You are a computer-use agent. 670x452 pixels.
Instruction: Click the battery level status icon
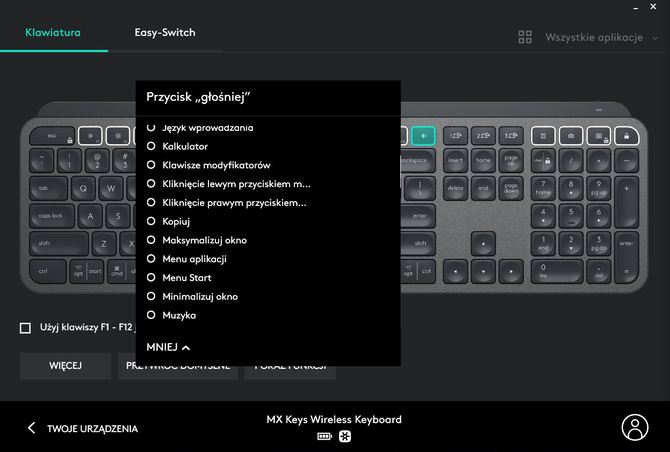(324, 436)
